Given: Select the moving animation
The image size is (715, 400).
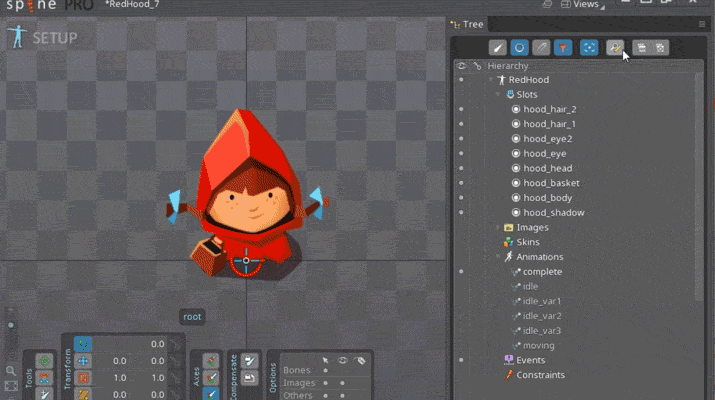Looking at the screenshot, I should [x=538, y=345].
